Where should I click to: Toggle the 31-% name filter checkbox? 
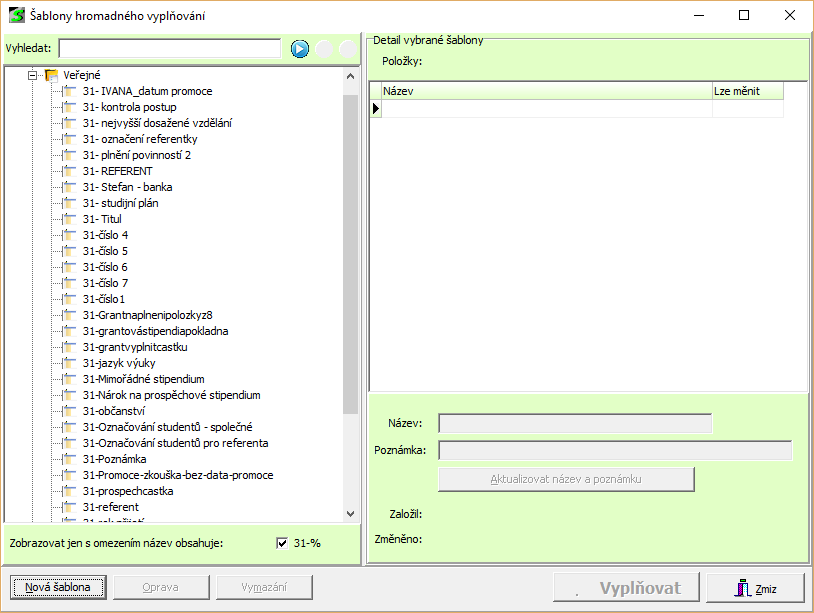pyautogui.click(x=282, y=543)
